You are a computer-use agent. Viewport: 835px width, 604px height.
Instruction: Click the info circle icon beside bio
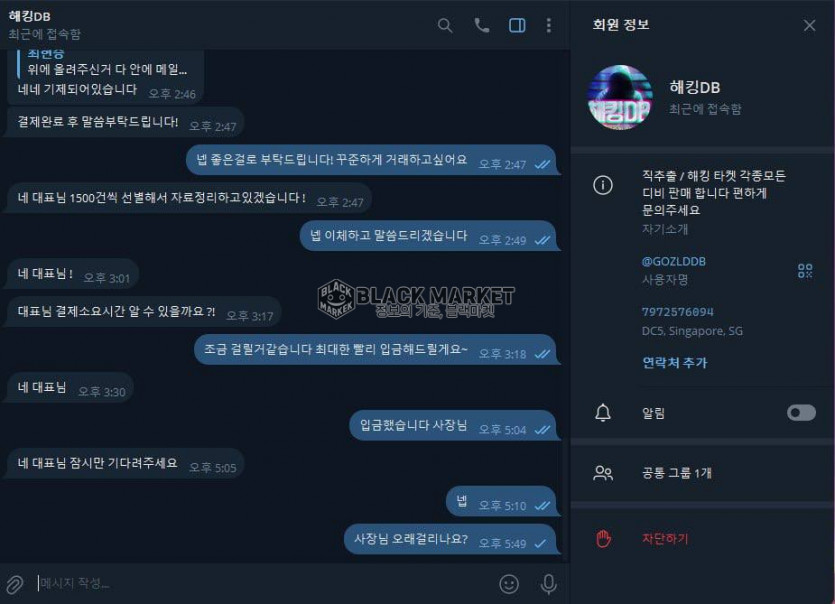603,185
